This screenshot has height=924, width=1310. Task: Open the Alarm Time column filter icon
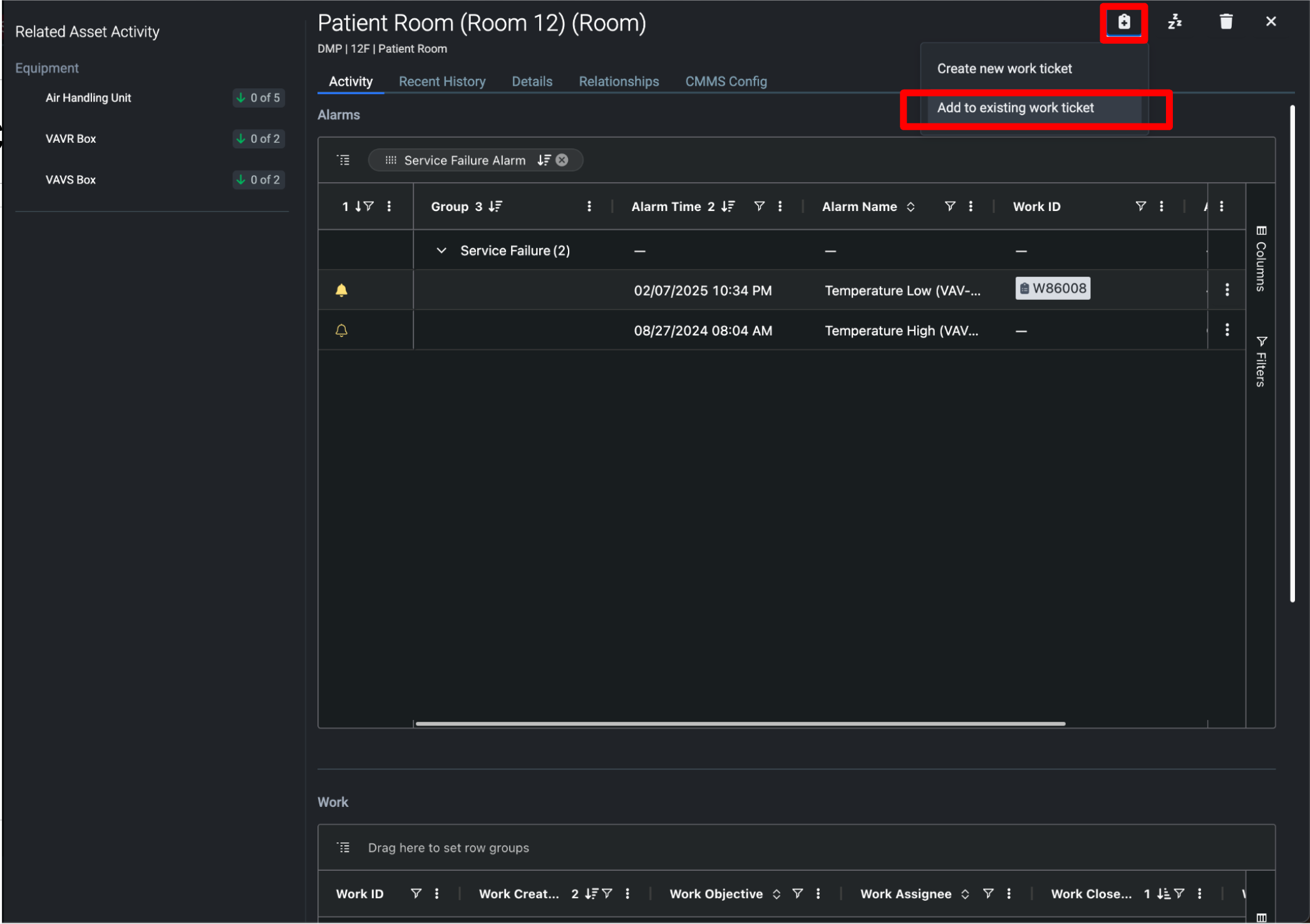click(759, 207)
